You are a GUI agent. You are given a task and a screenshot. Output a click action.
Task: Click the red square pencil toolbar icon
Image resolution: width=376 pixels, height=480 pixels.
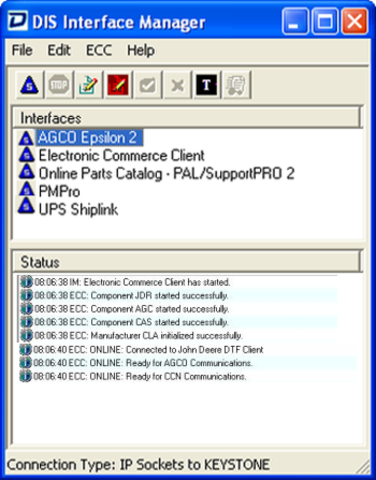click(x=118, y=85)
